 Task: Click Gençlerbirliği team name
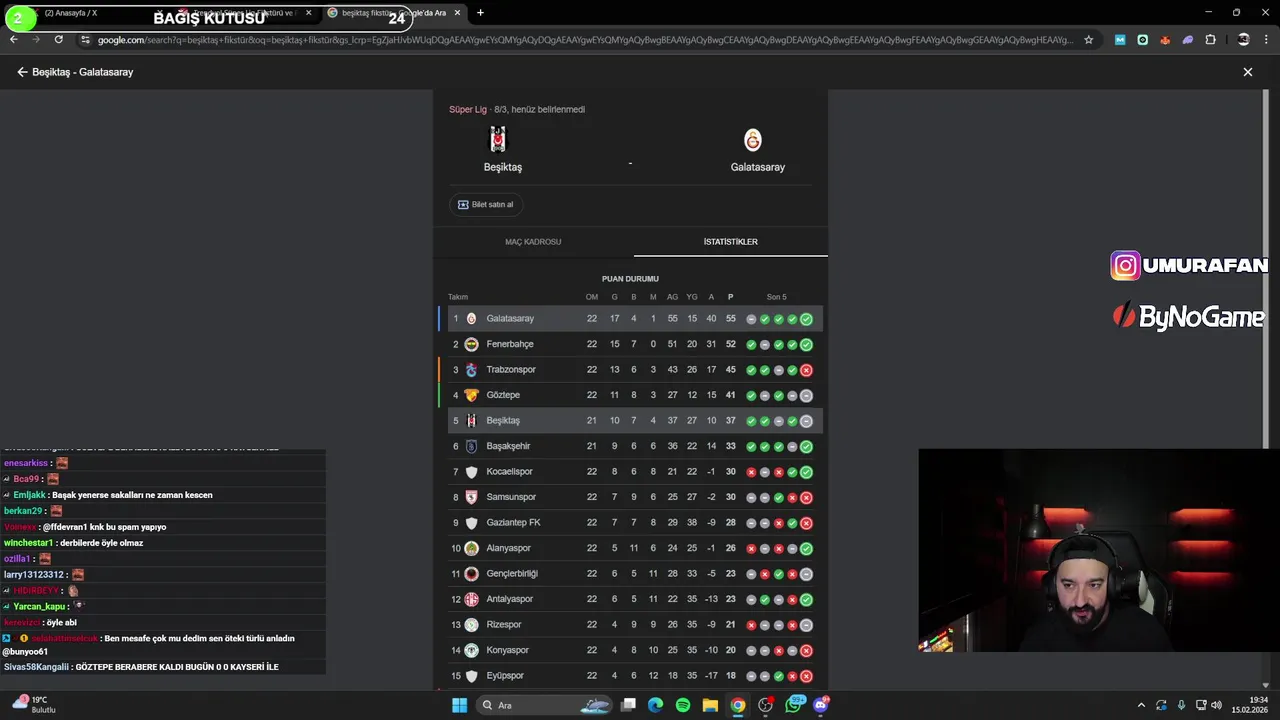coord(512,574)
